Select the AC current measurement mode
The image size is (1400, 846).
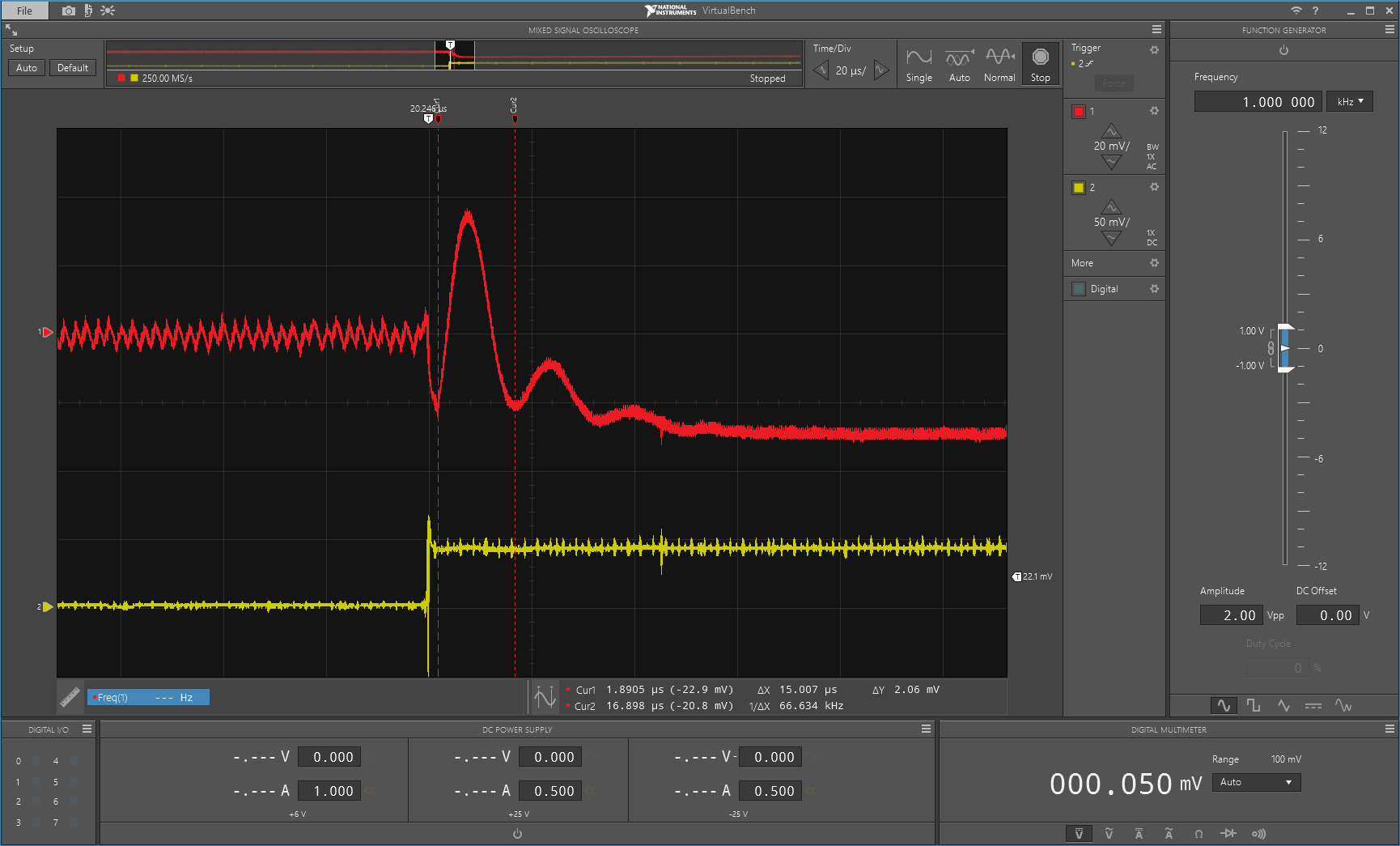tap(1169, 833)
